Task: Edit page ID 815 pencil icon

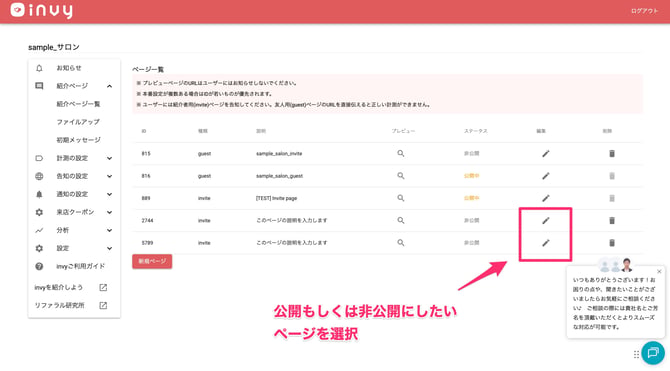Action: (546, 153)
